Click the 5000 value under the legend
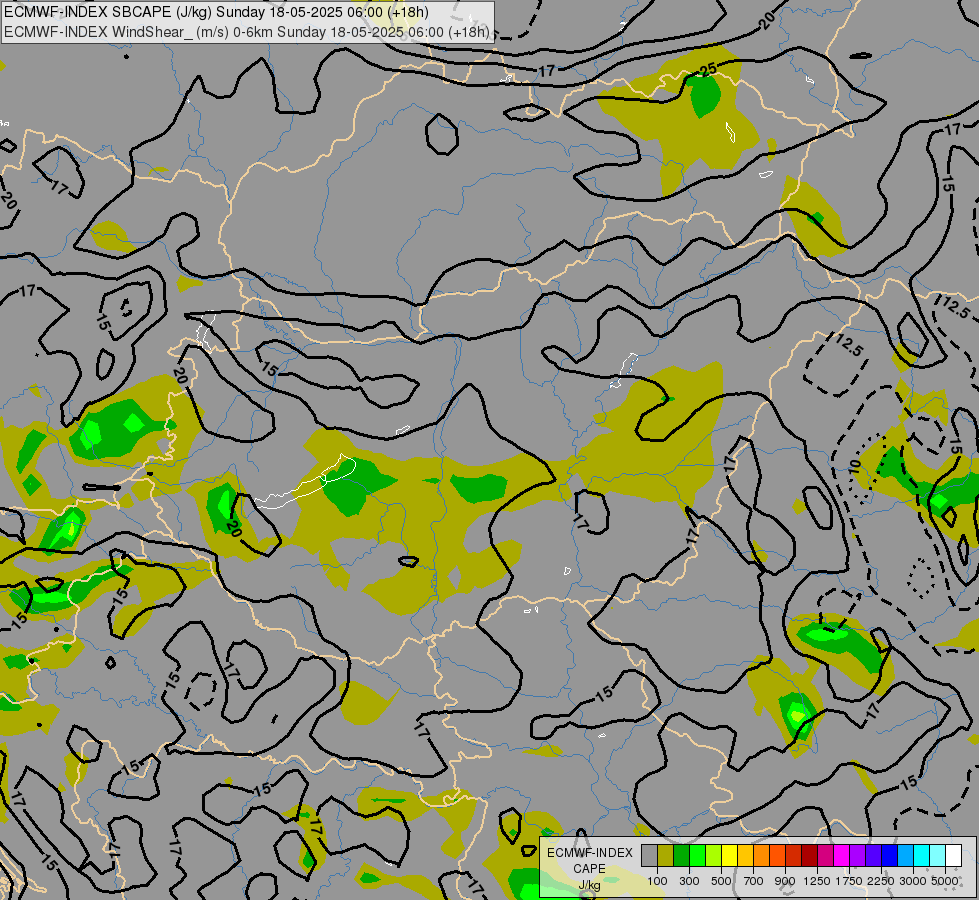This screenshot has height=900, width=979. (945, 881)
